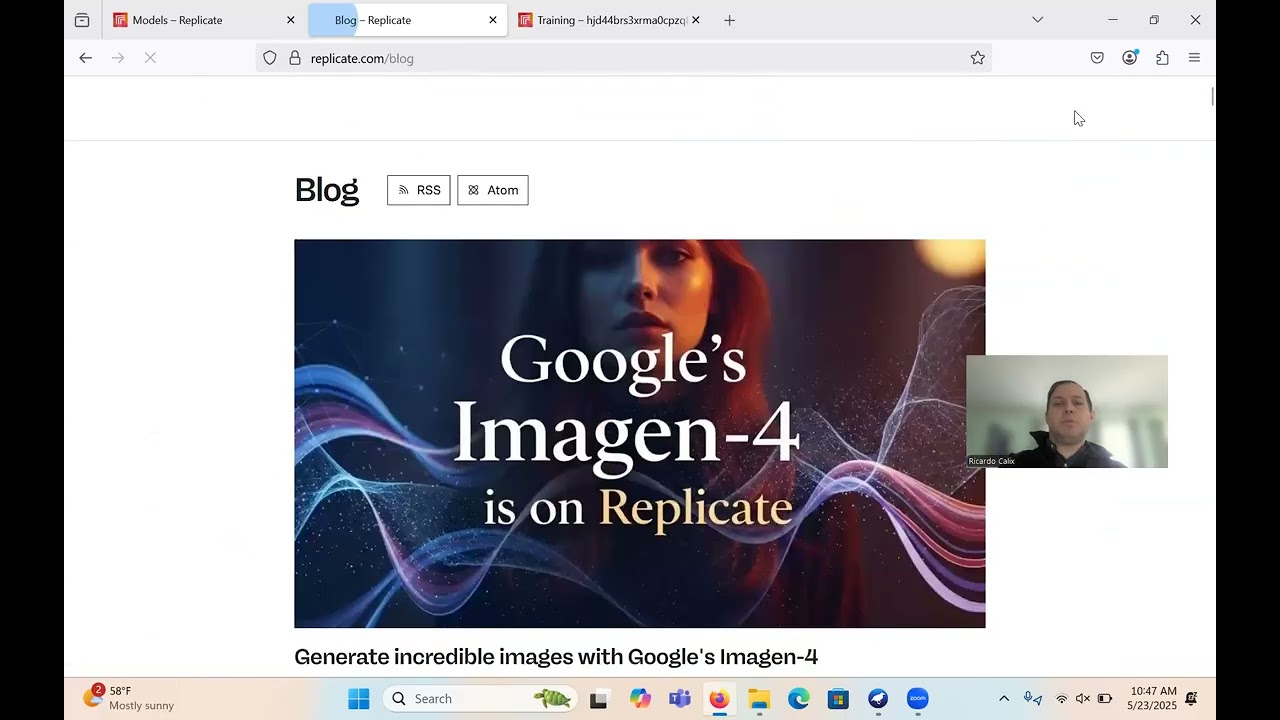Click the microphone location tray icon
Image resolution: width=1280 pixels, height=720 pixels.
pyautogui.click(x=1033, y=699)
